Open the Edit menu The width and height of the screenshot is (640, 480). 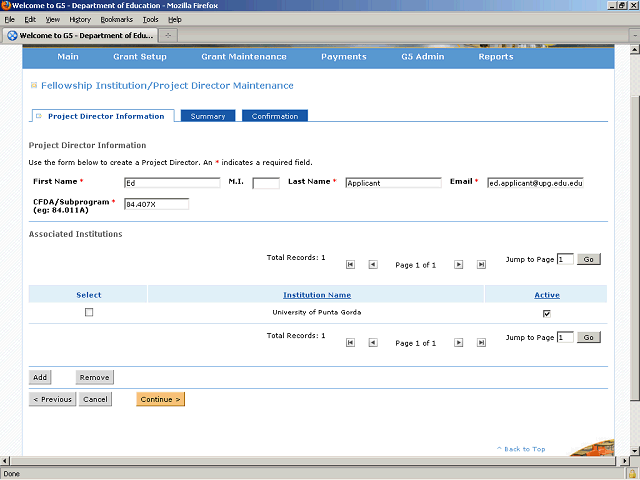30,20
